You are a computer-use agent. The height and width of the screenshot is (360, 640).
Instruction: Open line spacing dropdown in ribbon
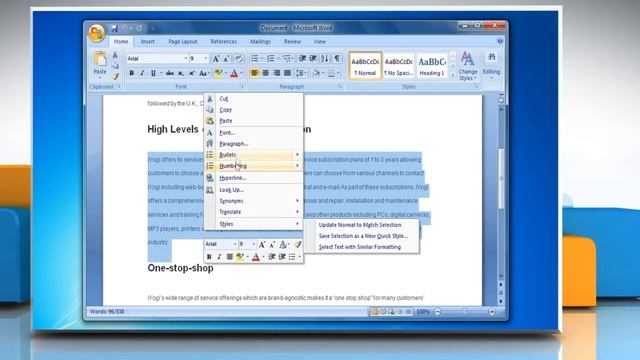302,73
